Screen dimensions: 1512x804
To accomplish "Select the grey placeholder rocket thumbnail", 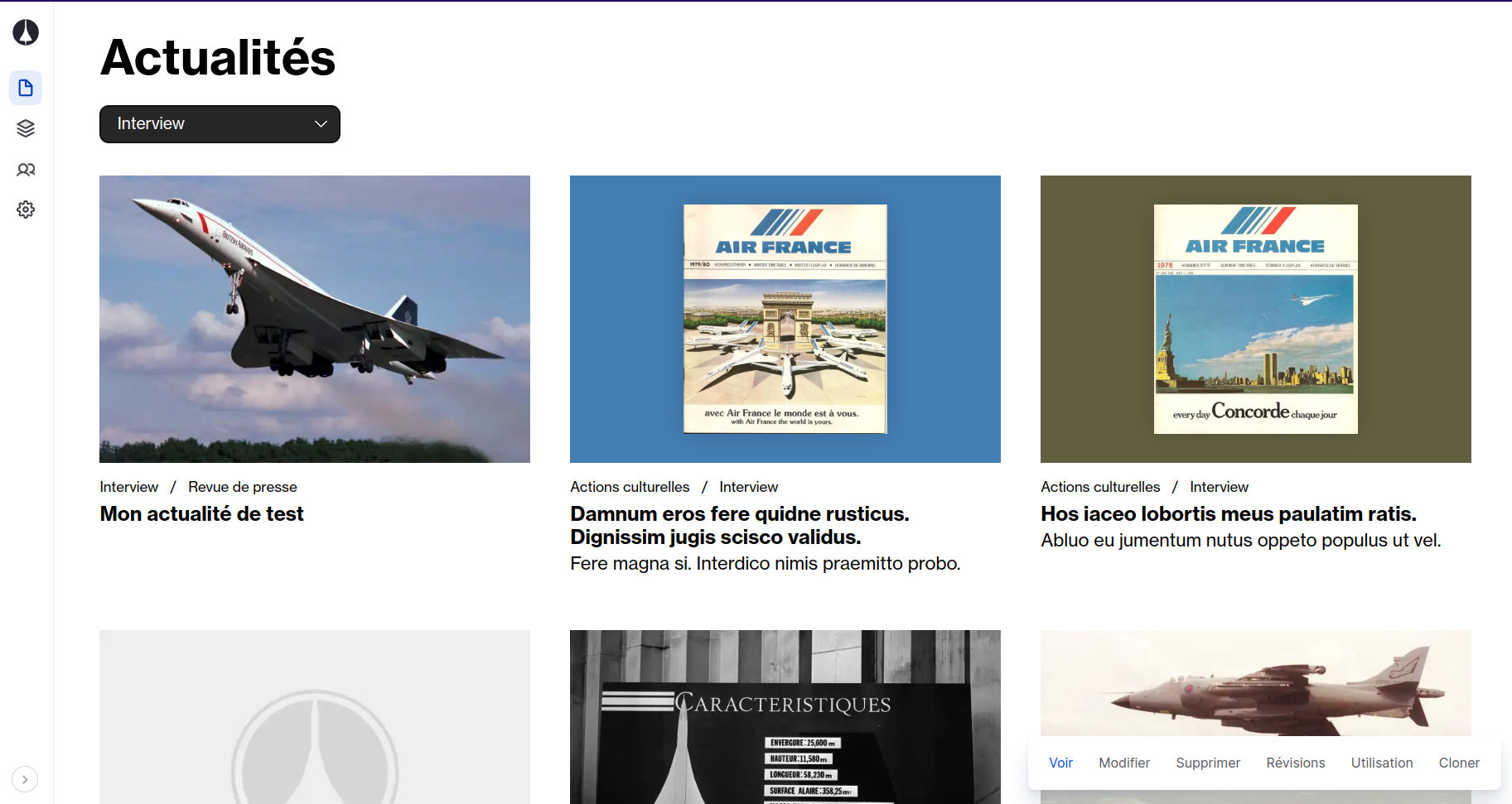I will point(315,717).
